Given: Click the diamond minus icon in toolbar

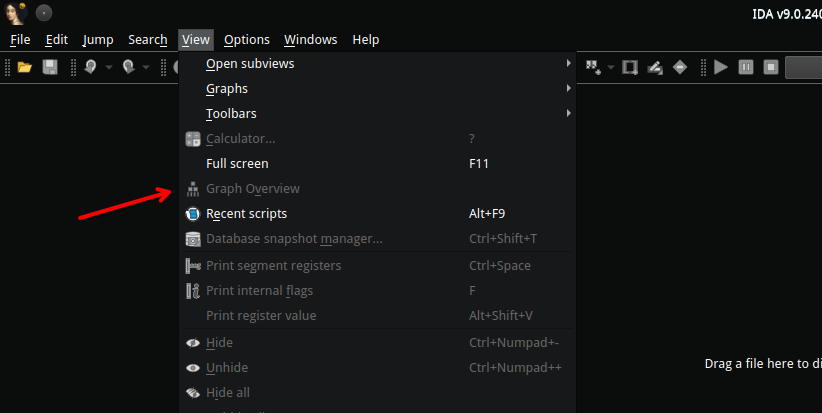Looking at the screenshot, I should pyautogui.click(x=680, y=67).
